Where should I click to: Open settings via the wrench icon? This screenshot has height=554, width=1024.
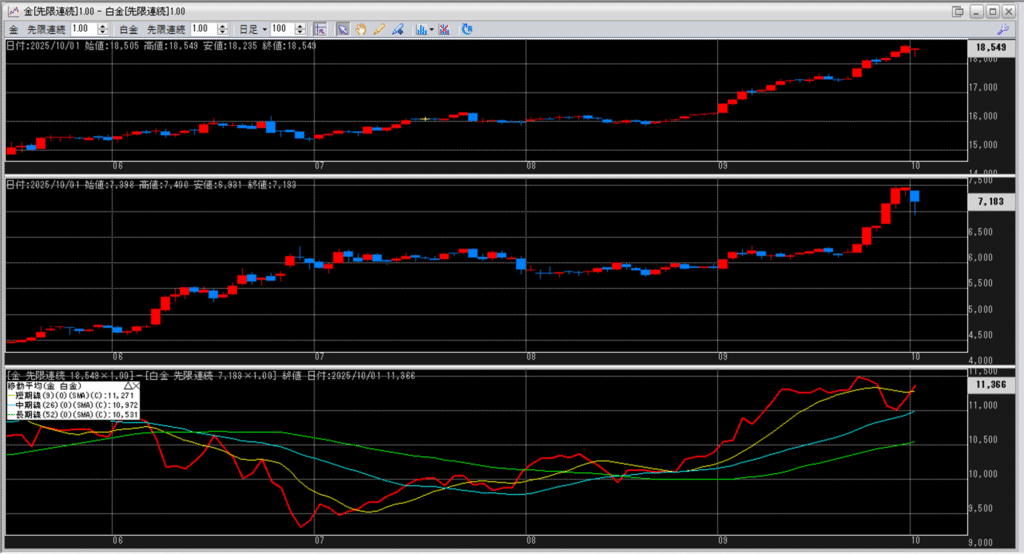1005,29
